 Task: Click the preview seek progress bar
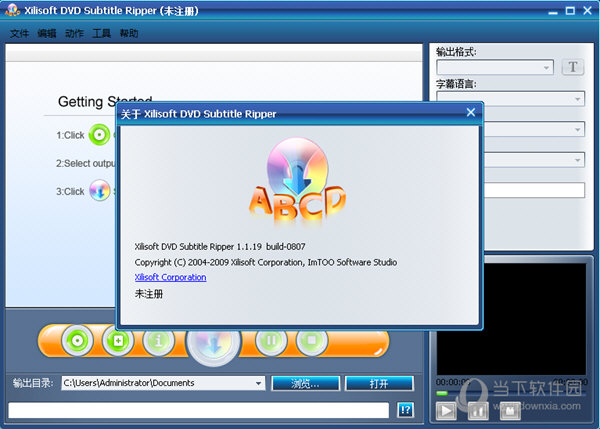click(x=512, y=393)
